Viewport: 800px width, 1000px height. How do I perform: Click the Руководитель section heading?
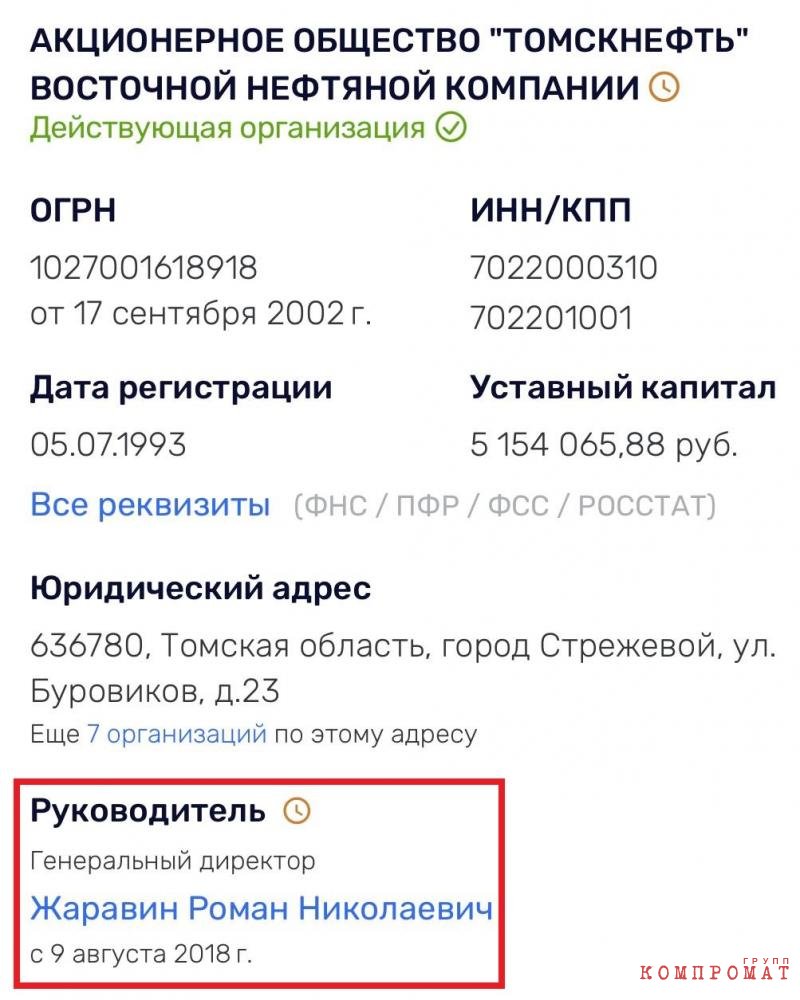click(147, 811)
